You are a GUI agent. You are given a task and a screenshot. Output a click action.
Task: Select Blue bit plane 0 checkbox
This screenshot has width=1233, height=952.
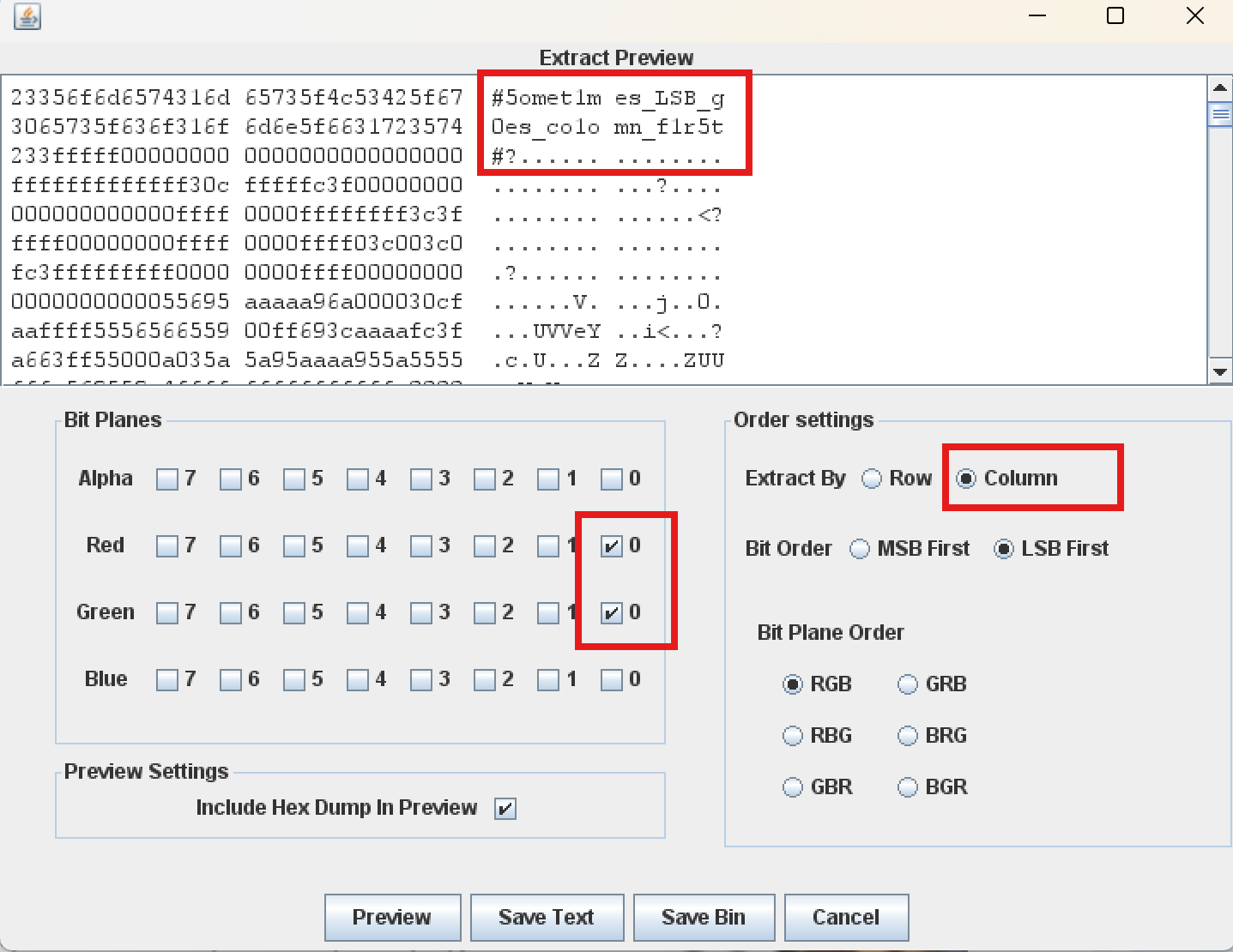click(x=612, y=679)
